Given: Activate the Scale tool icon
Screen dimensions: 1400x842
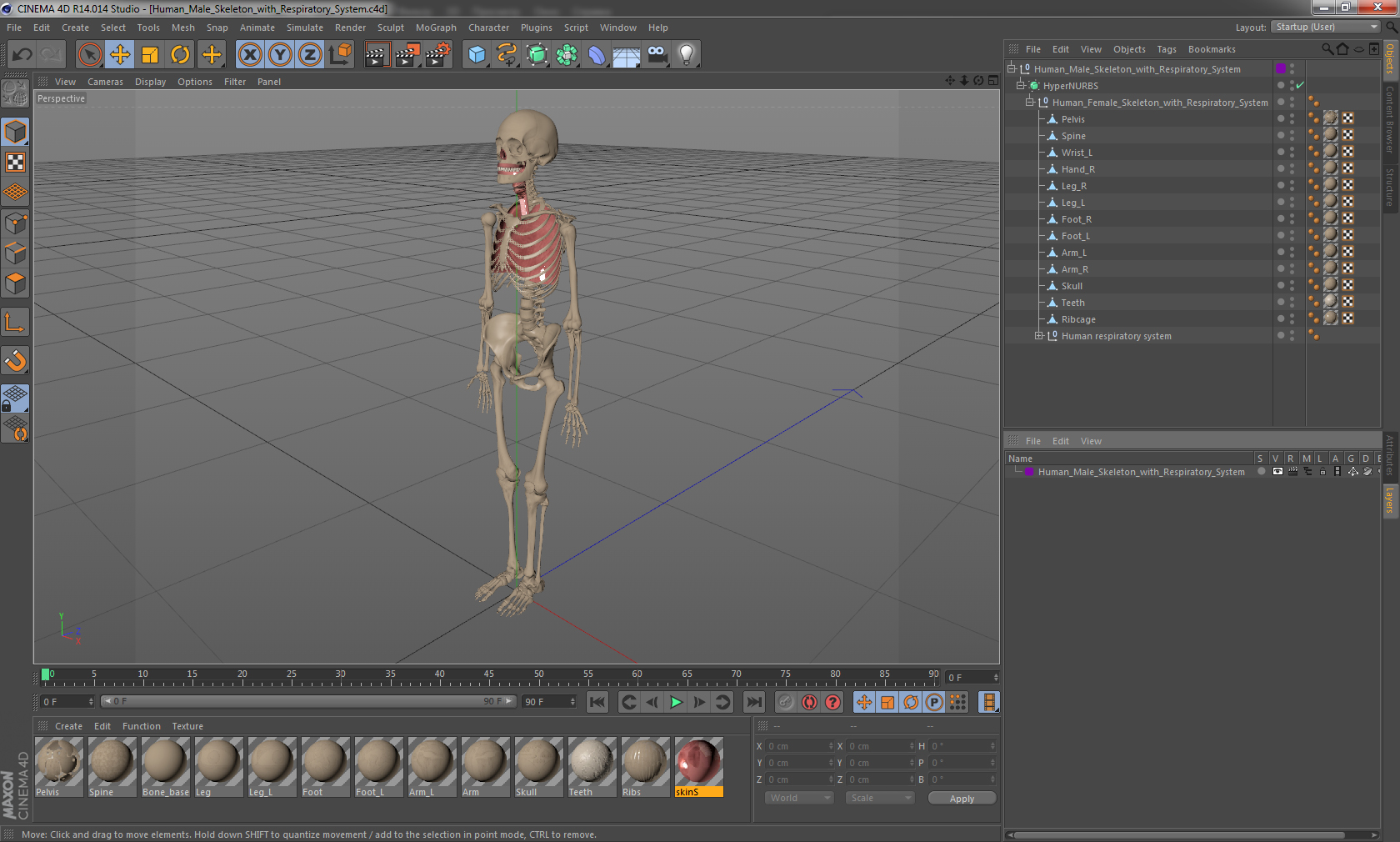Looking at the screenshot, I should tap(150, 55).
